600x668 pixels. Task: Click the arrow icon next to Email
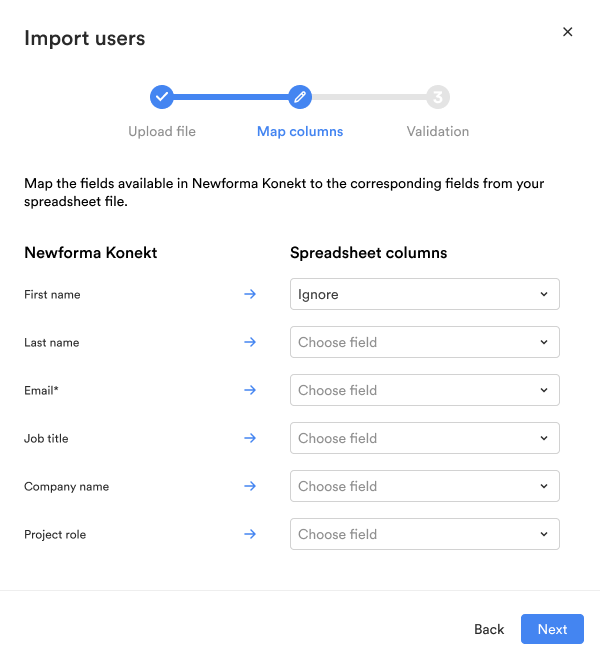tap(250, 390)
